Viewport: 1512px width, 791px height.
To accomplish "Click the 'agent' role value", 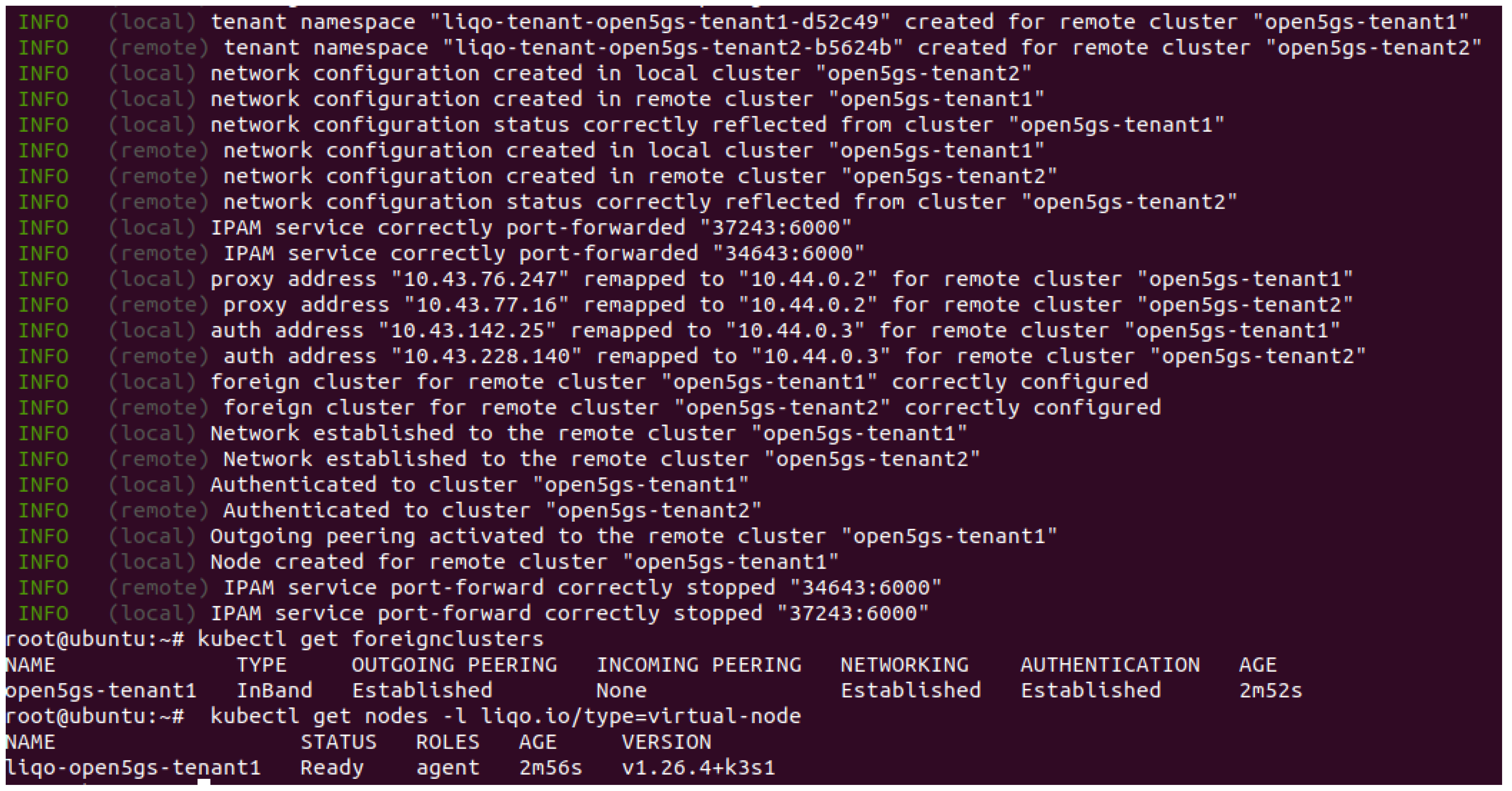I will (448, 768).
